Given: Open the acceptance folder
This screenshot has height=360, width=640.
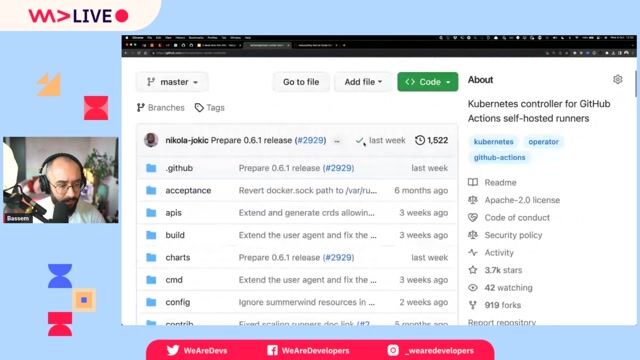Looking at the screenshot, I should click(x=188, y=191).
